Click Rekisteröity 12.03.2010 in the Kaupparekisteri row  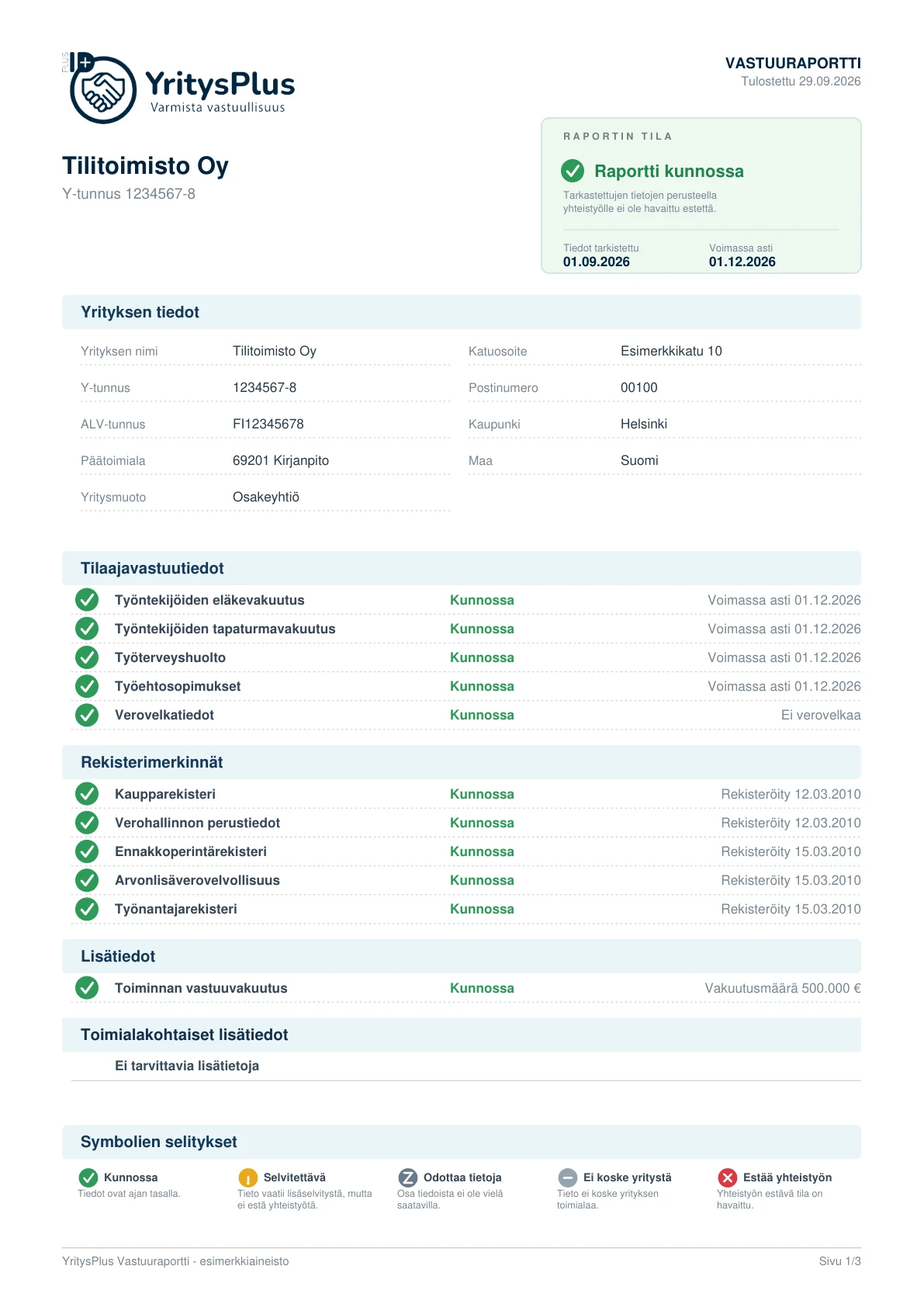point(791,794)
